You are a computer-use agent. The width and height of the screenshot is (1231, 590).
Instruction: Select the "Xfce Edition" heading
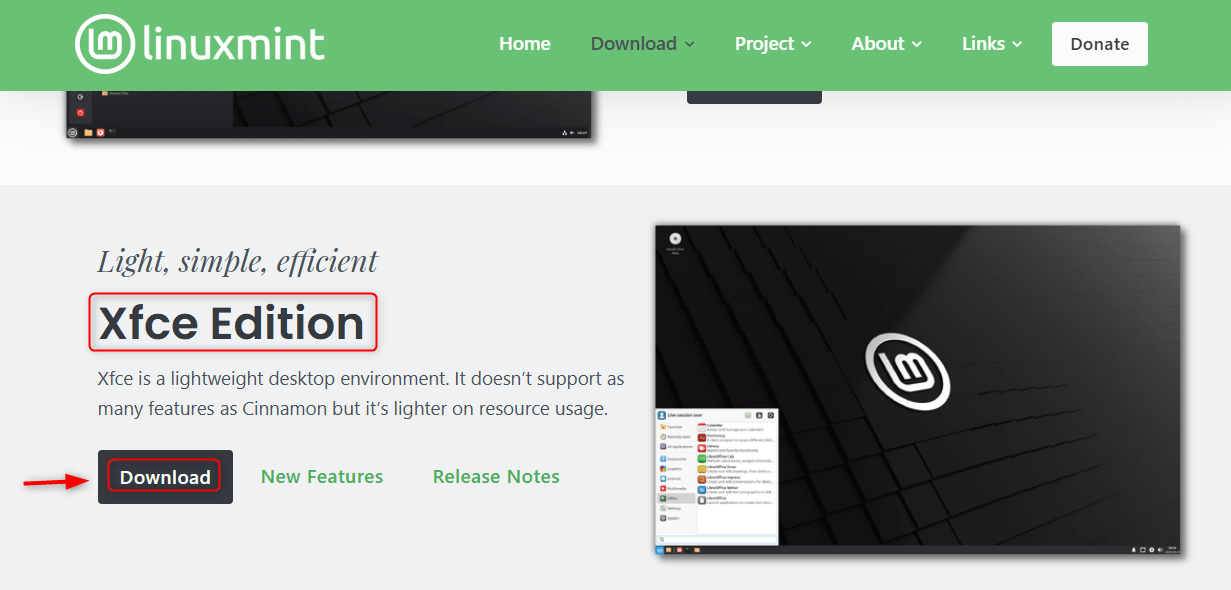pos(231,323)
